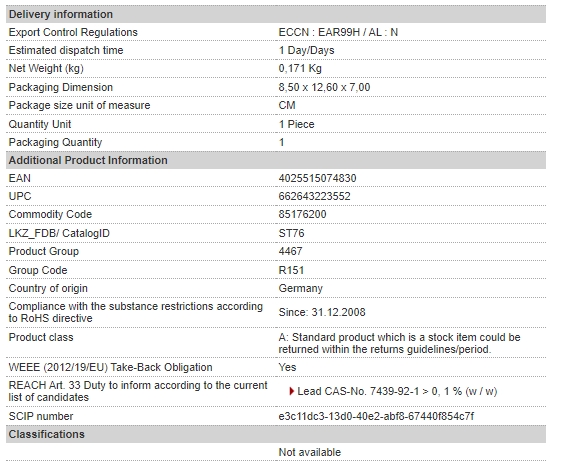The width and height of the screenshot is (574, 463).
Task: Click the Commodity Code label
Action: coord(50,214)
